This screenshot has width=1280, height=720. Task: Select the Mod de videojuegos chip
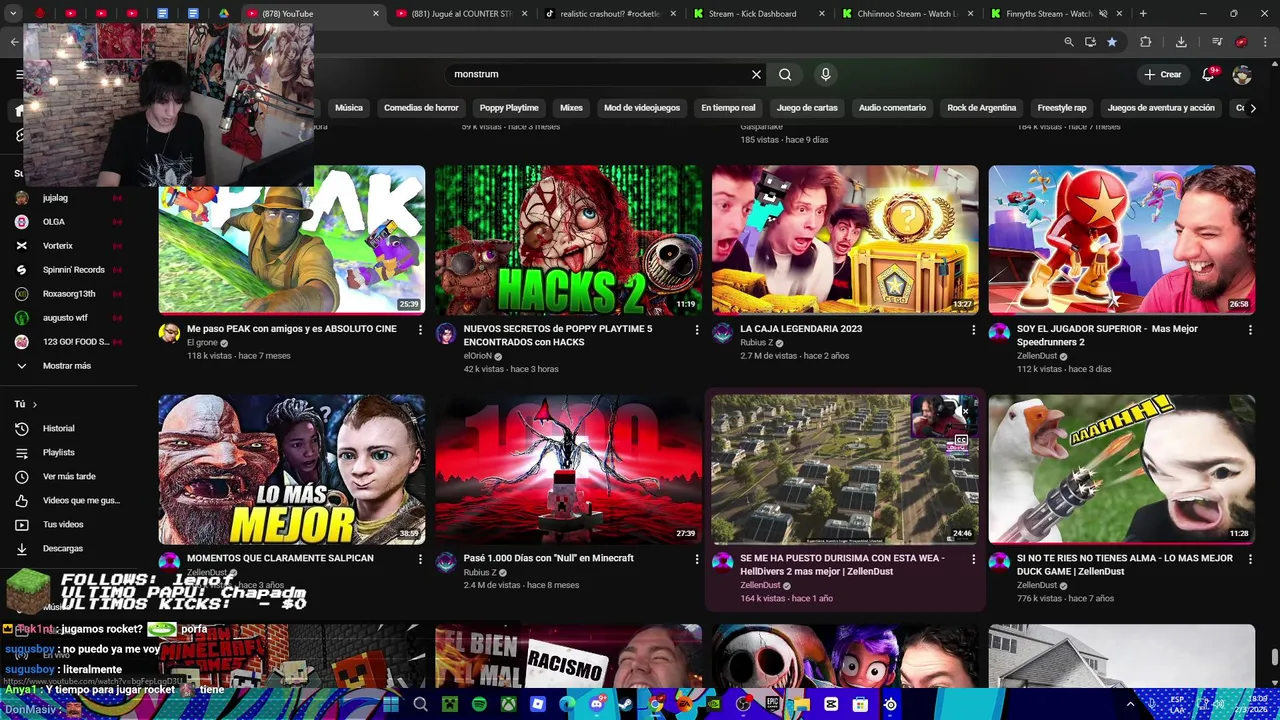642,108
